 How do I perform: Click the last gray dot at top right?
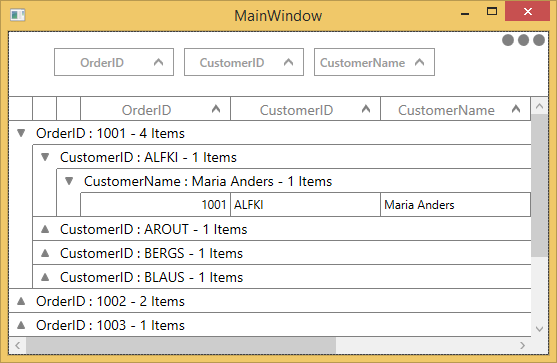pyautogui.click(x=539, y=40)
